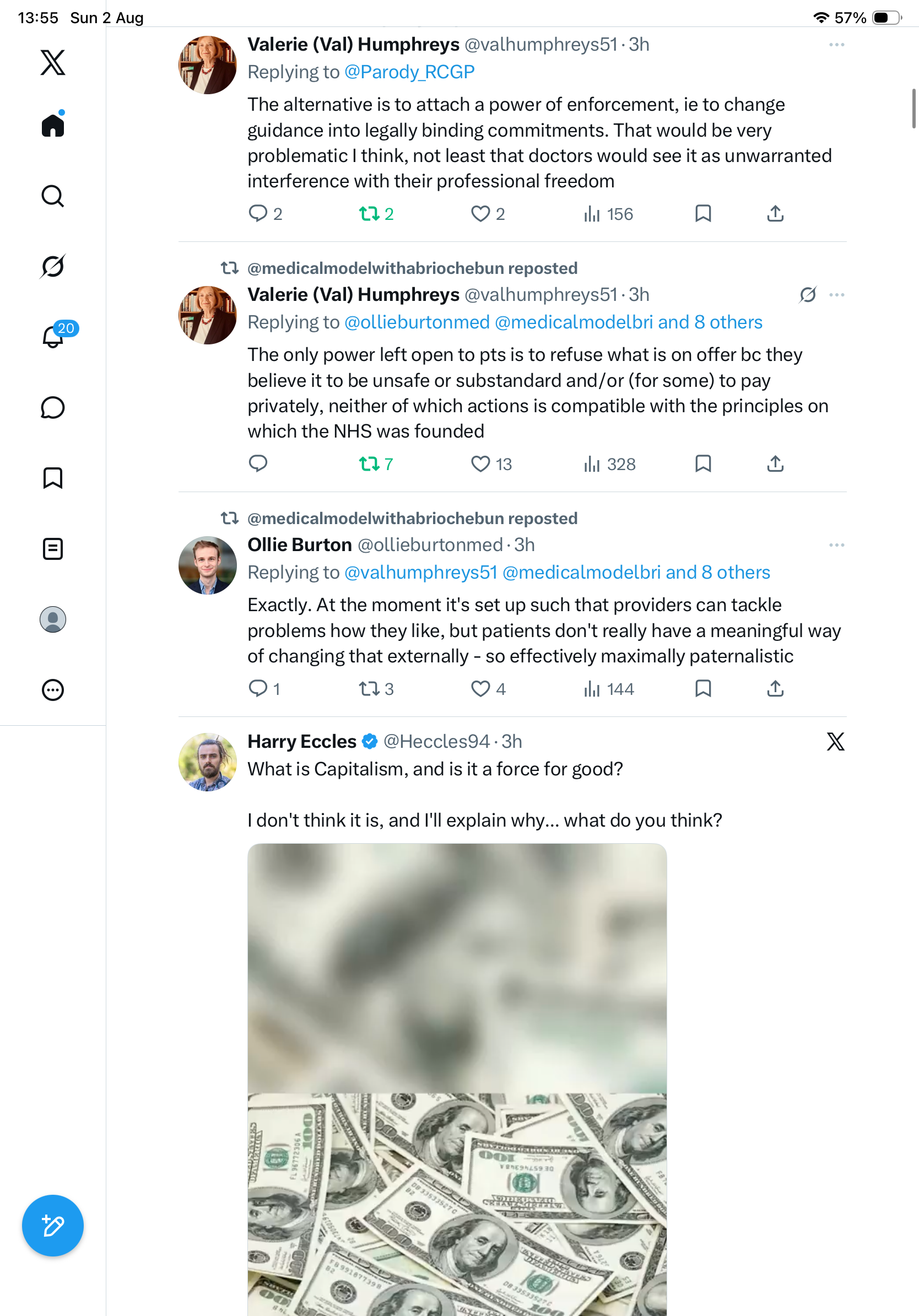
Task: Open Bookmarks in the sidebar
Action: click(x=53, y=478)
